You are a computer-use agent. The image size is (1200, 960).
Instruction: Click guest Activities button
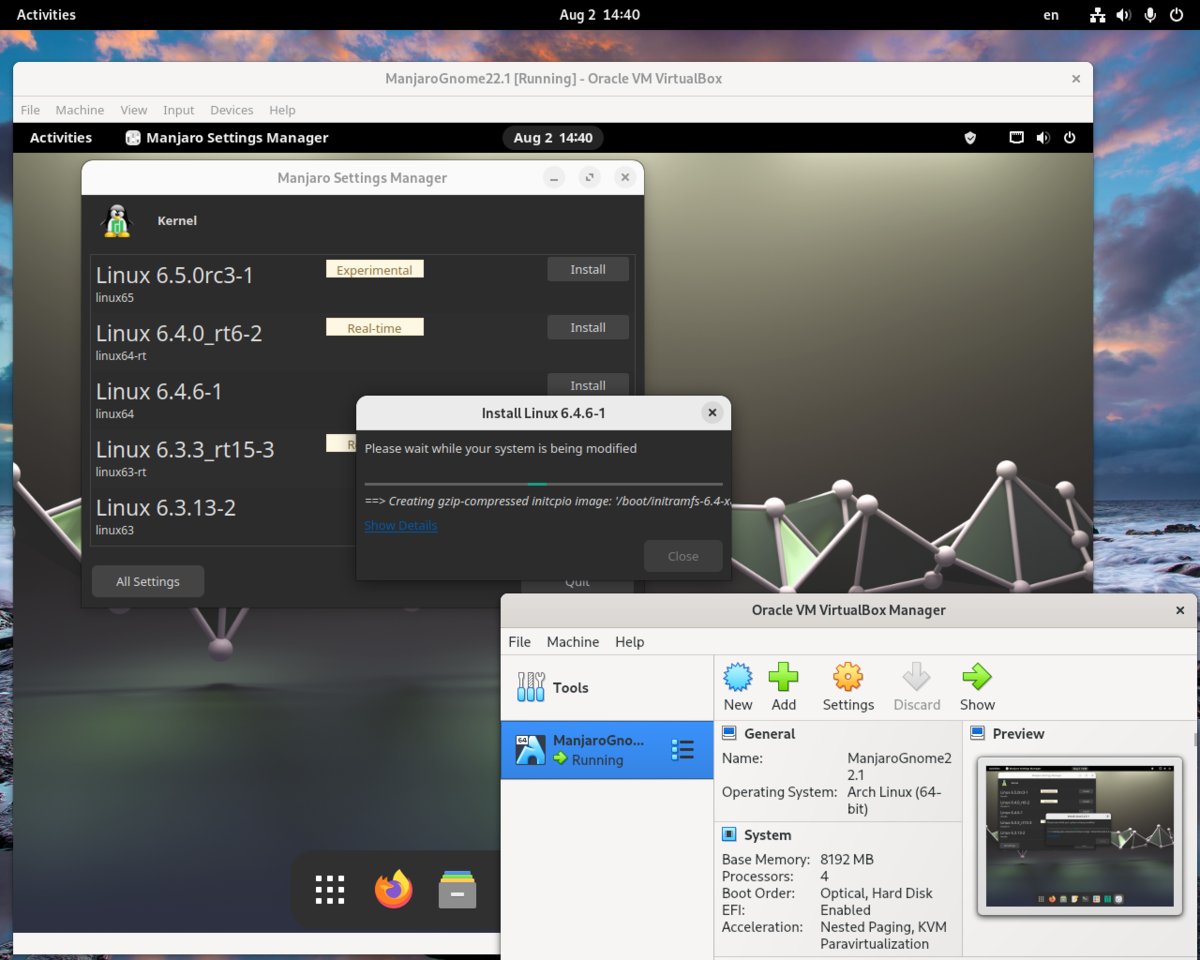click(x=61, y=138)
